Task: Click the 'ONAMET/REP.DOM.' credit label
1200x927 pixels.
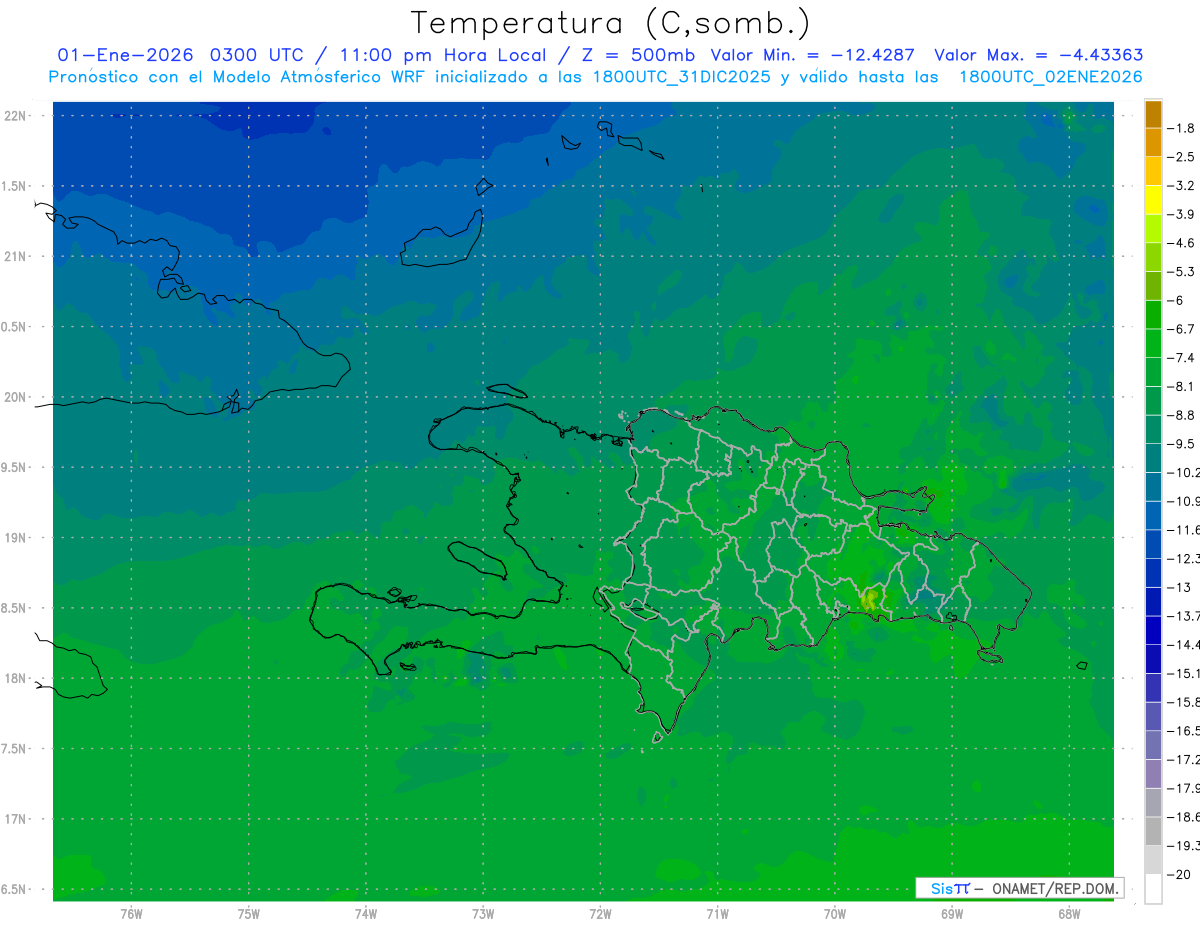Action: coord(1056,888)
